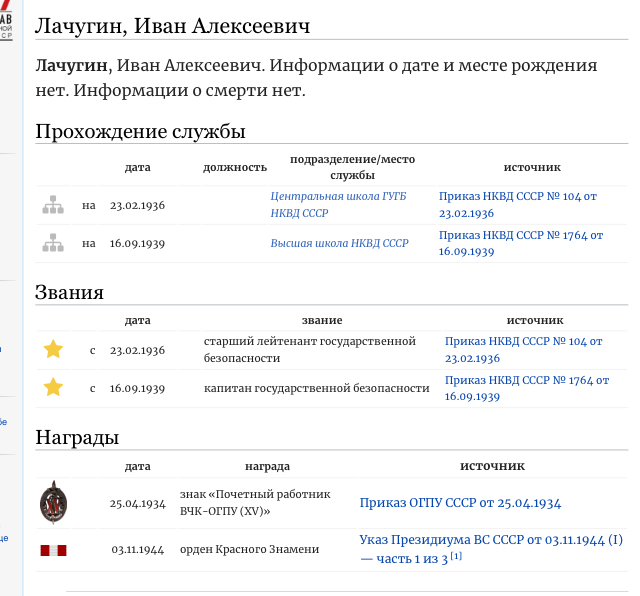Open Приказ ОГПУ СССР от 25.04.1934 link
The width and height of the screenshot is (640, 596).
[x=460, y=503]
